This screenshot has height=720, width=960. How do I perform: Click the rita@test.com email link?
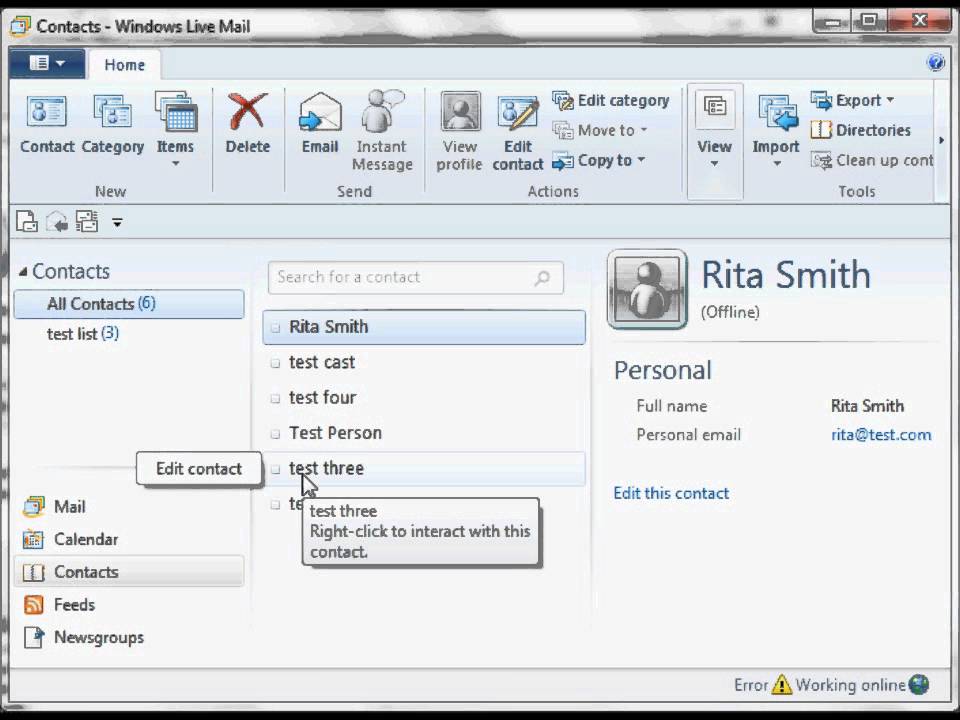coord(881,435)
